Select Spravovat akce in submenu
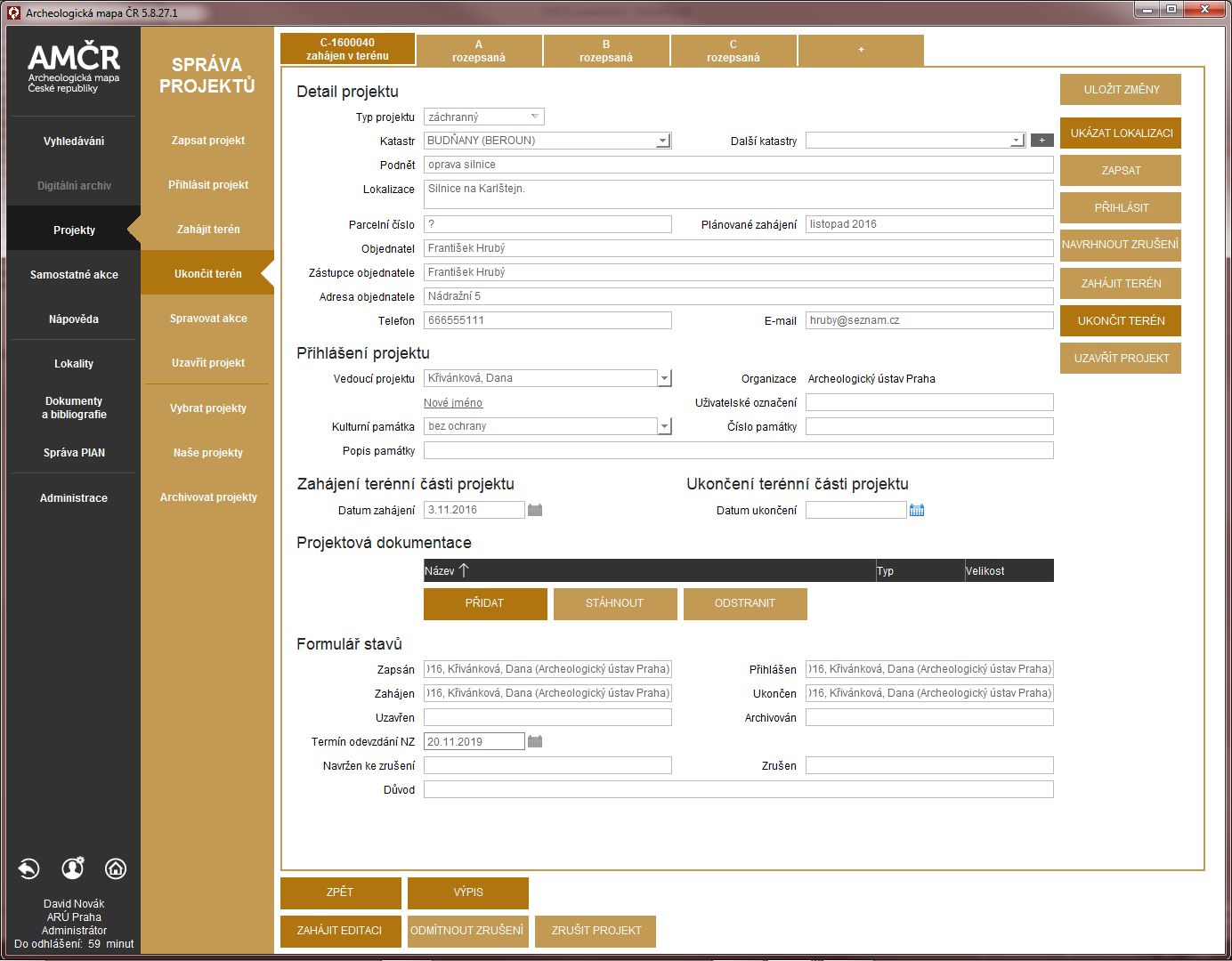 click(208, 318)
